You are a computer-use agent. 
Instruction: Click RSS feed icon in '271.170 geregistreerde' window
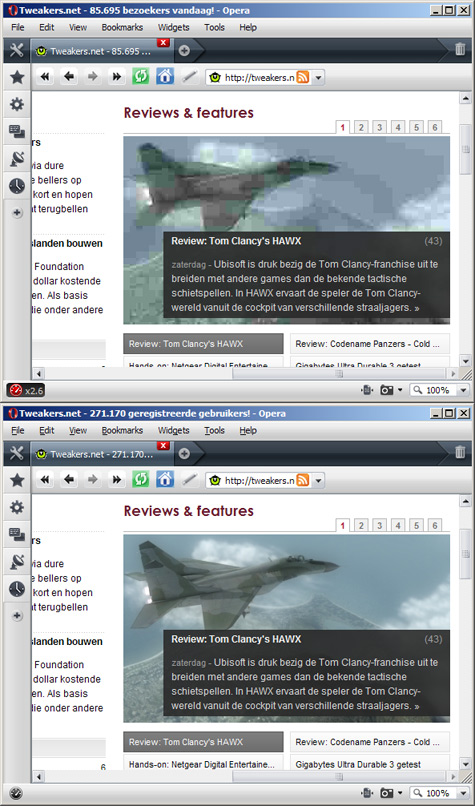(x=303, y=481)
